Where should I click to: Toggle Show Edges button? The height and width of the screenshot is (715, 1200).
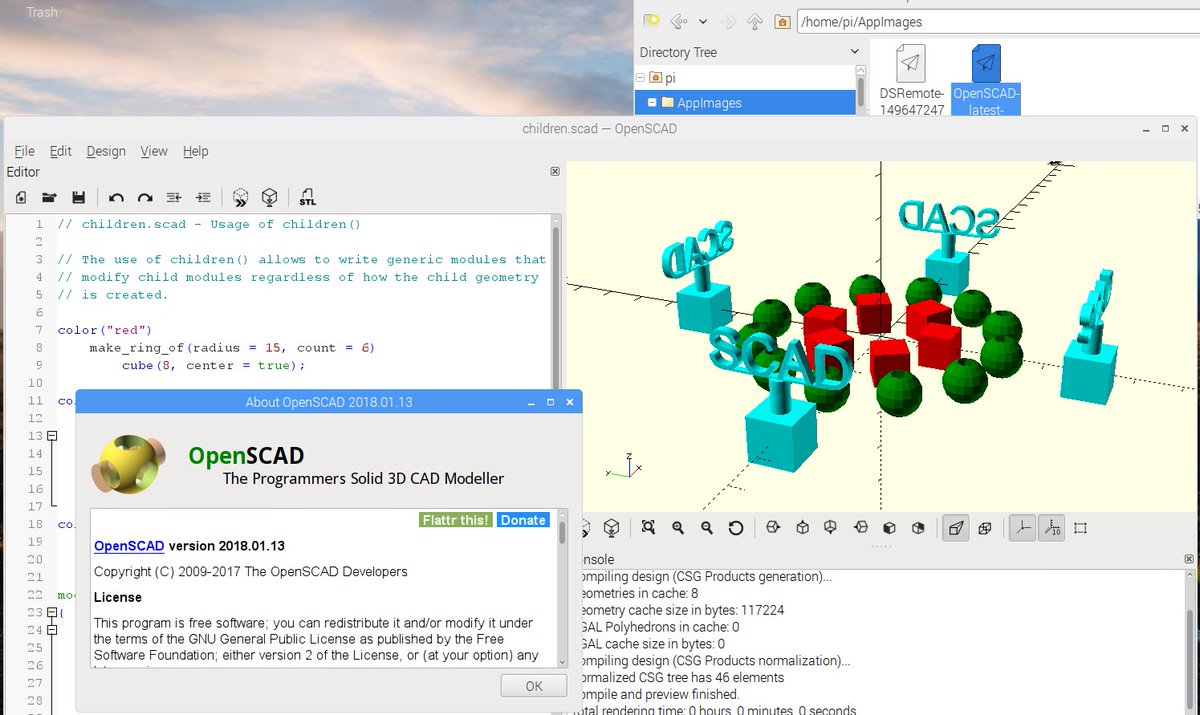(x=1080, y=528)
